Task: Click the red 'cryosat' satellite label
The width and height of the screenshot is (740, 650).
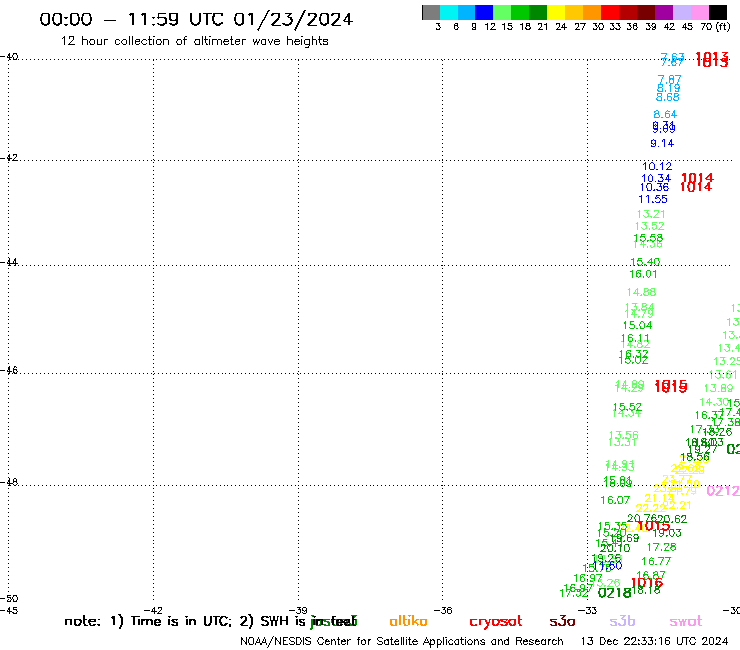Action: (496, 622)
